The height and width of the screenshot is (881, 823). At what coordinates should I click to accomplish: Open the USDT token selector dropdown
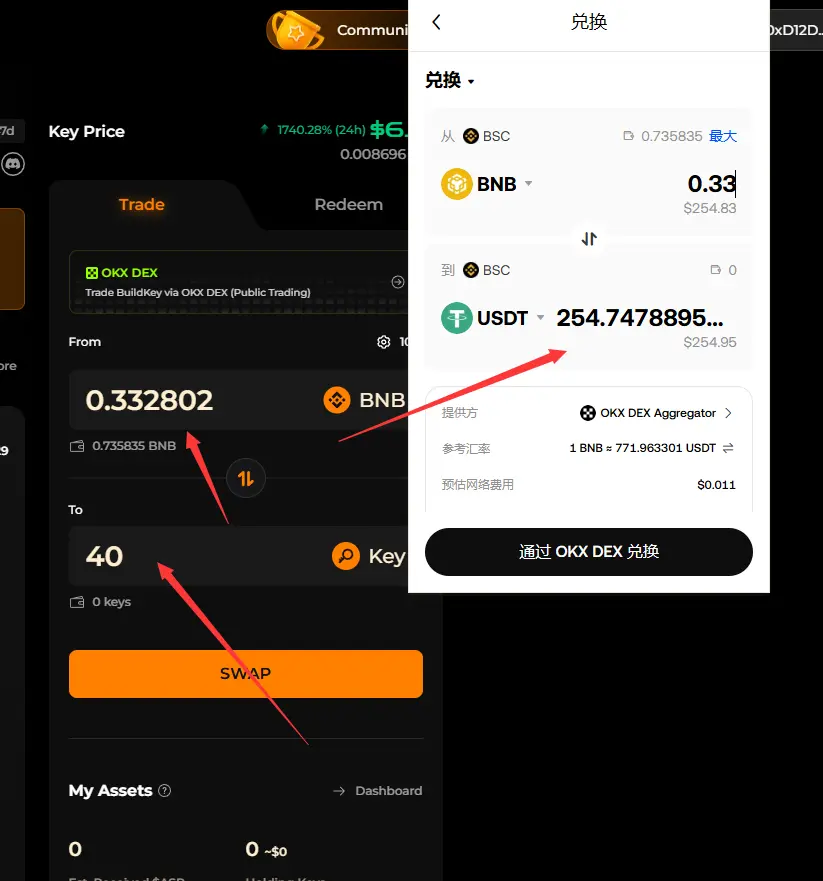point(493,318)
